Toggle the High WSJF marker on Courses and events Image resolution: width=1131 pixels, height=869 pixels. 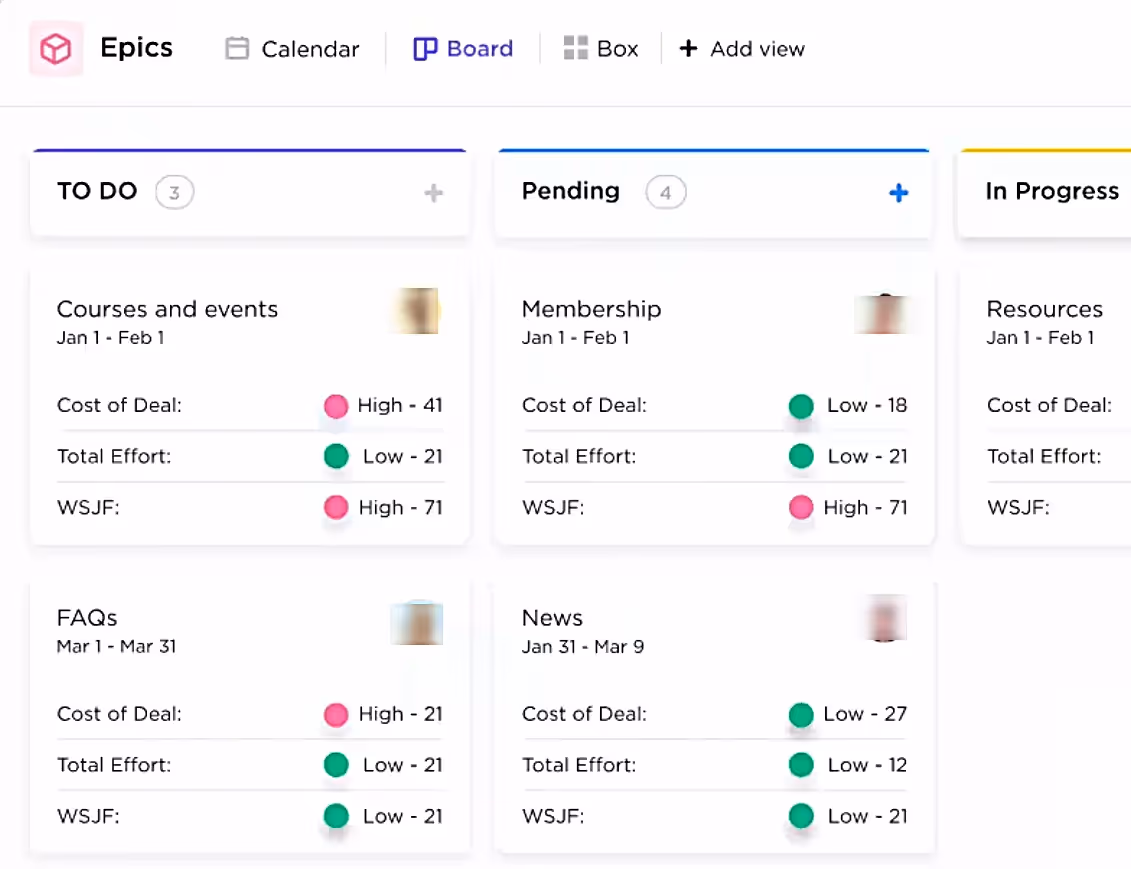336,507
